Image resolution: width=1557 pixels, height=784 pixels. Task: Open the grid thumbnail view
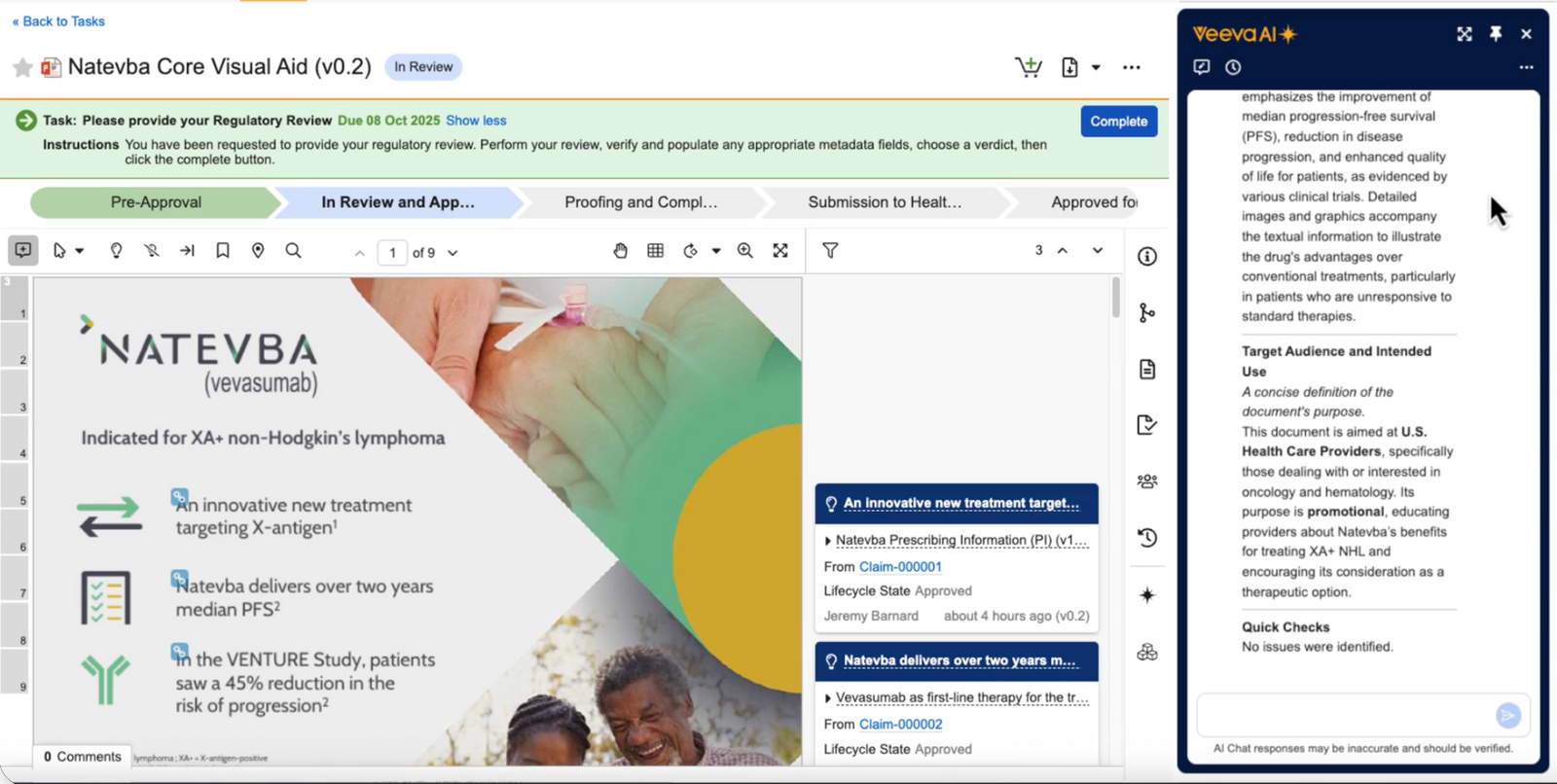pos(656,251)
